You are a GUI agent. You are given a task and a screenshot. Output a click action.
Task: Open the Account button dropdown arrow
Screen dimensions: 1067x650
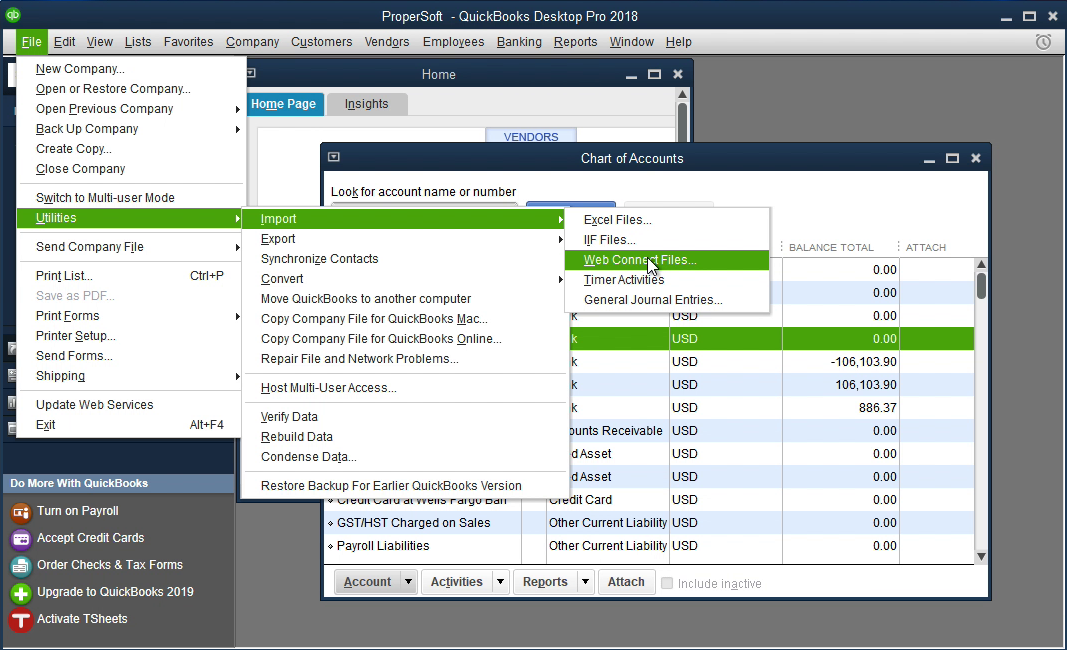[408, 582]
